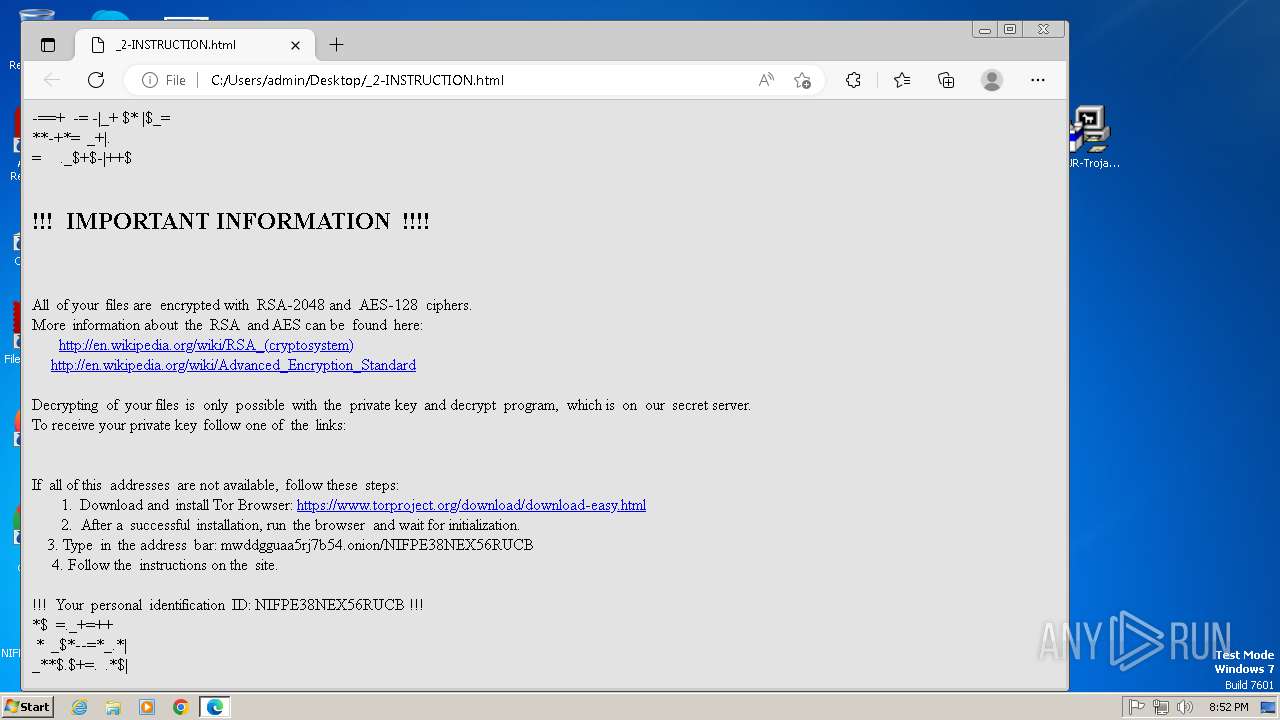Launch Internet Explorer from taskbar

[x=79, y=707]
